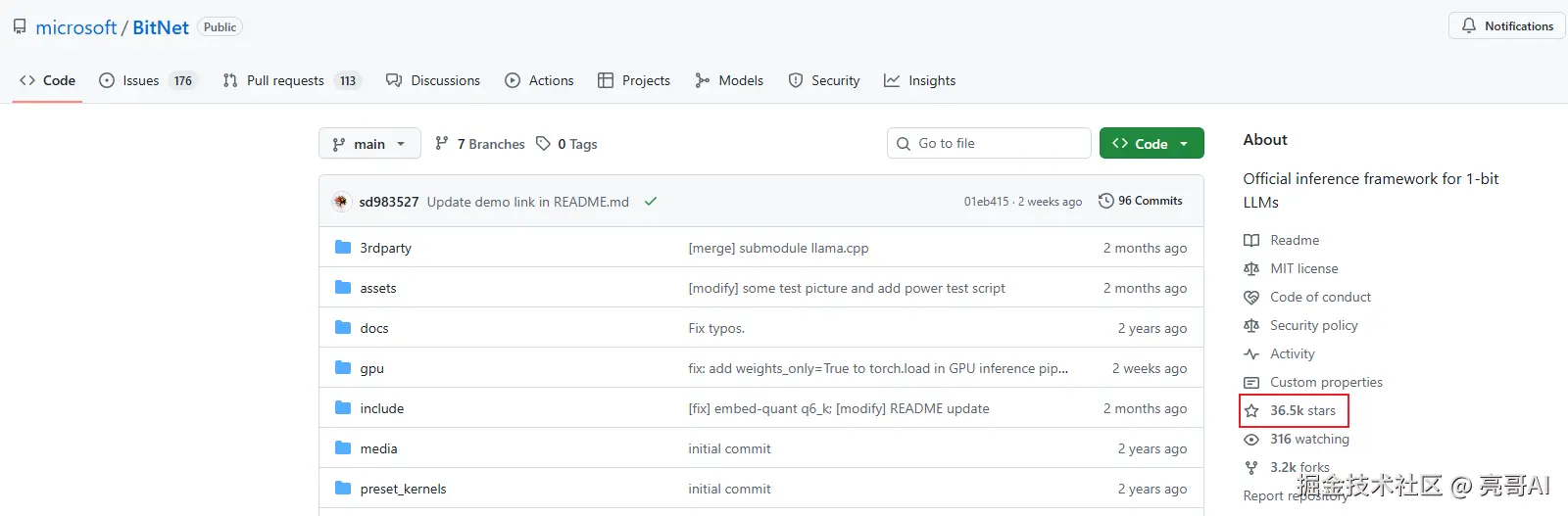Expand the main branch dropdown

(x=369, y=144)
